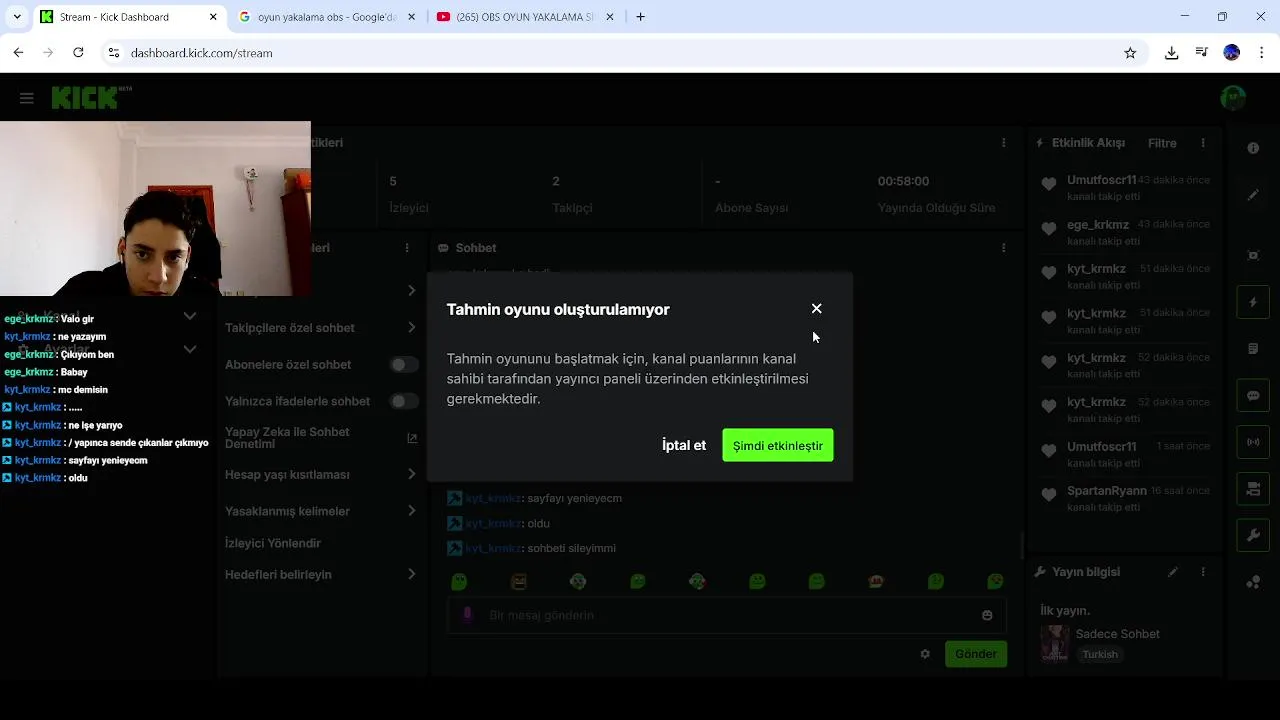
Task: Toggle the lightning activity icon in the right sidebar
Action: [x=1253, y=302]
